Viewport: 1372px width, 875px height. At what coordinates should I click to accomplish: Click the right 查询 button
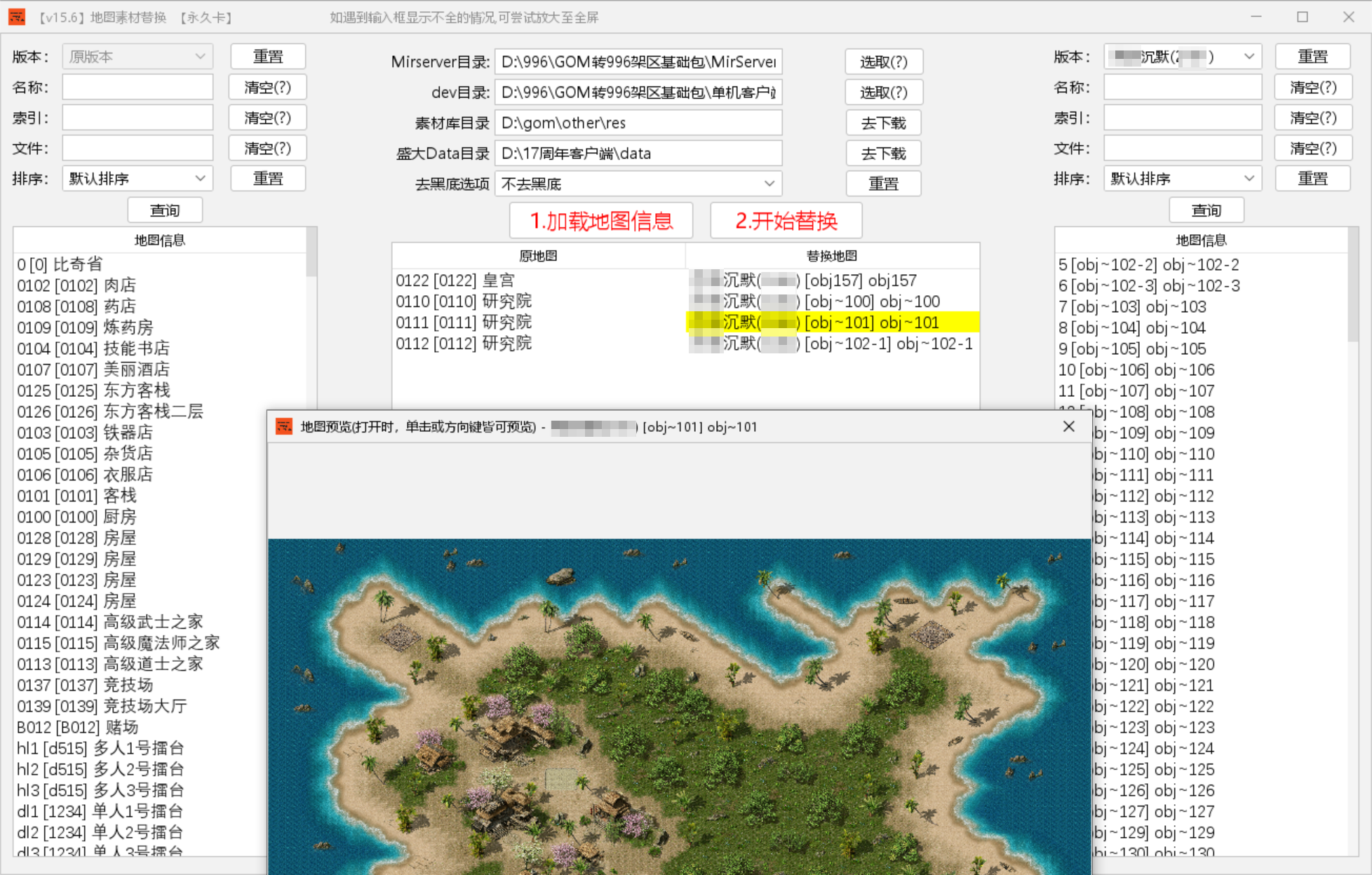point(1206,210)
